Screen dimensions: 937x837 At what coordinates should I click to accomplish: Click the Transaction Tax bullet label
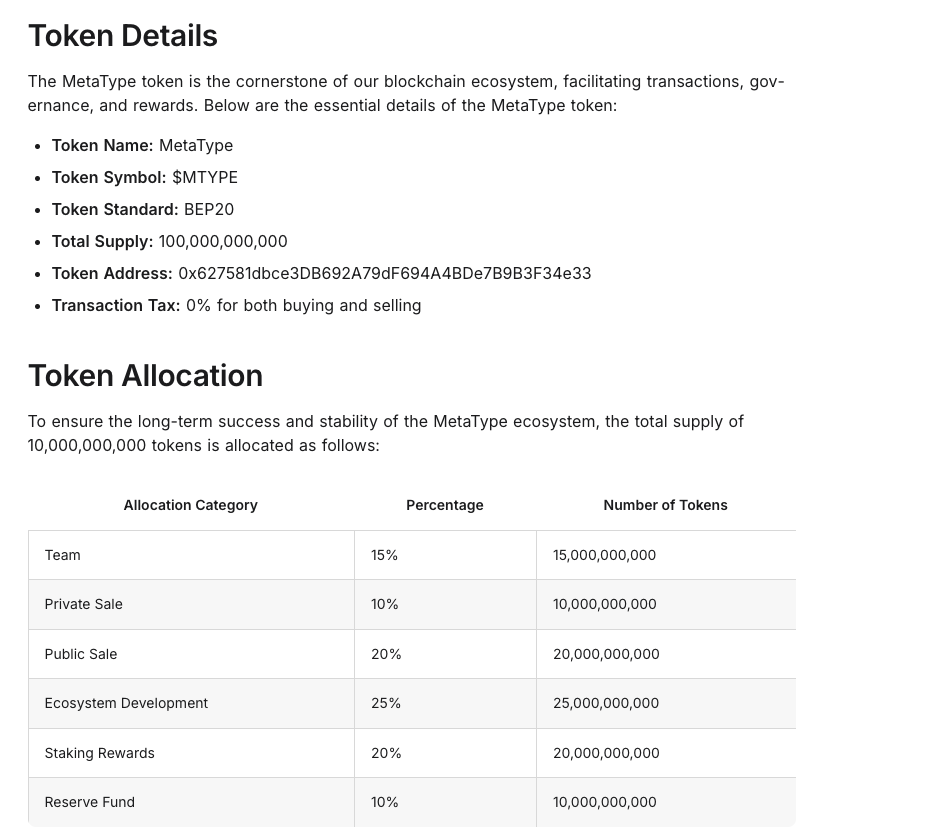pos(116,305)
